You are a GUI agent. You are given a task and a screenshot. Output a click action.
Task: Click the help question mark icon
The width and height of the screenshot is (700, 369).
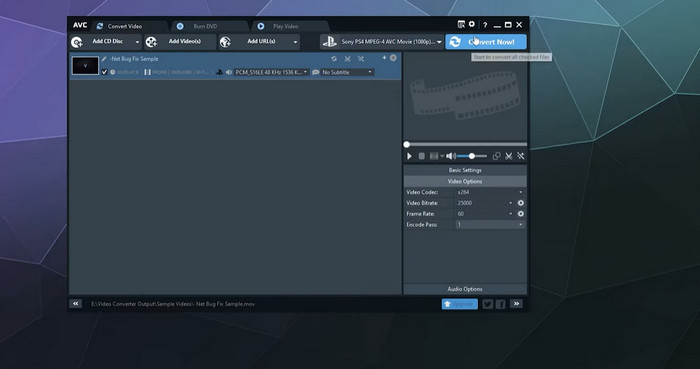[x=485, y=25]
